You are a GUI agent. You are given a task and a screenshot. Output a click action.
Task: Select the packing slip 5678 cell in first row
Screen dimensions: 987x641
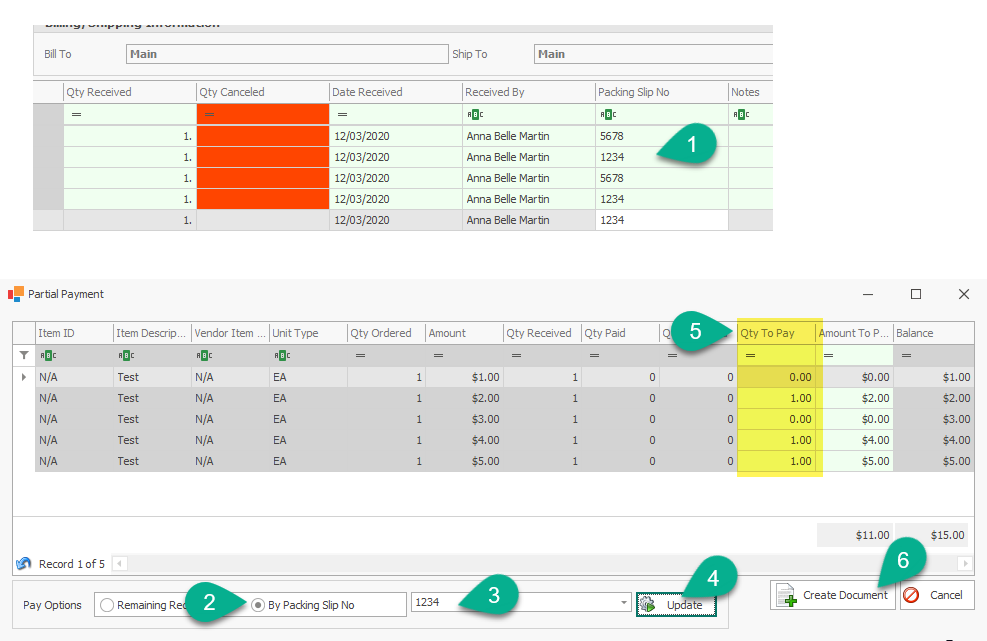660,135
